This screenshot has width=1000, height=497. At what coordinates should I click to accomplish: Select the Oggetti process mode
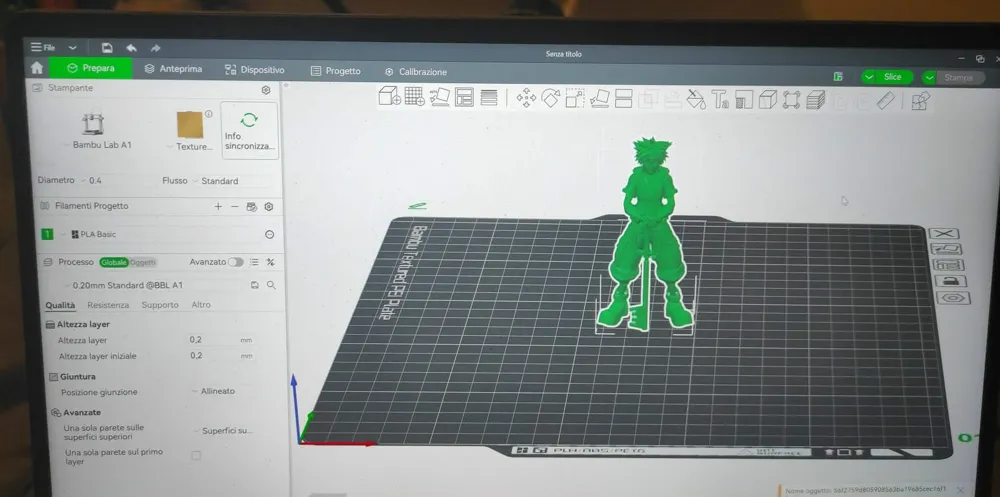tap(143, 262)
